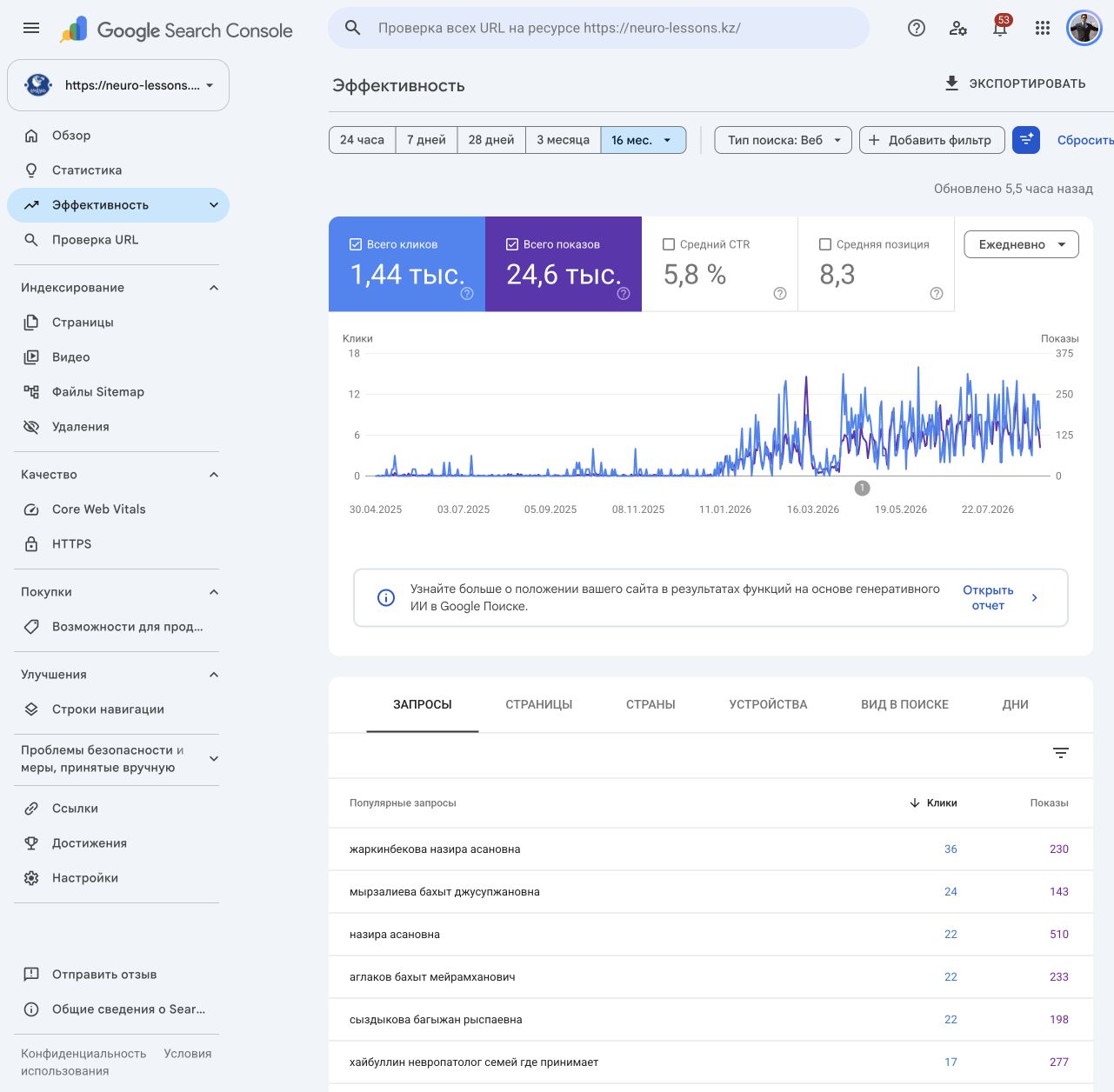This screenshot has width=1114, height=1092.
Task: Open the Тип поиска: Веб dropdown
Action: (x=783, y=140)
